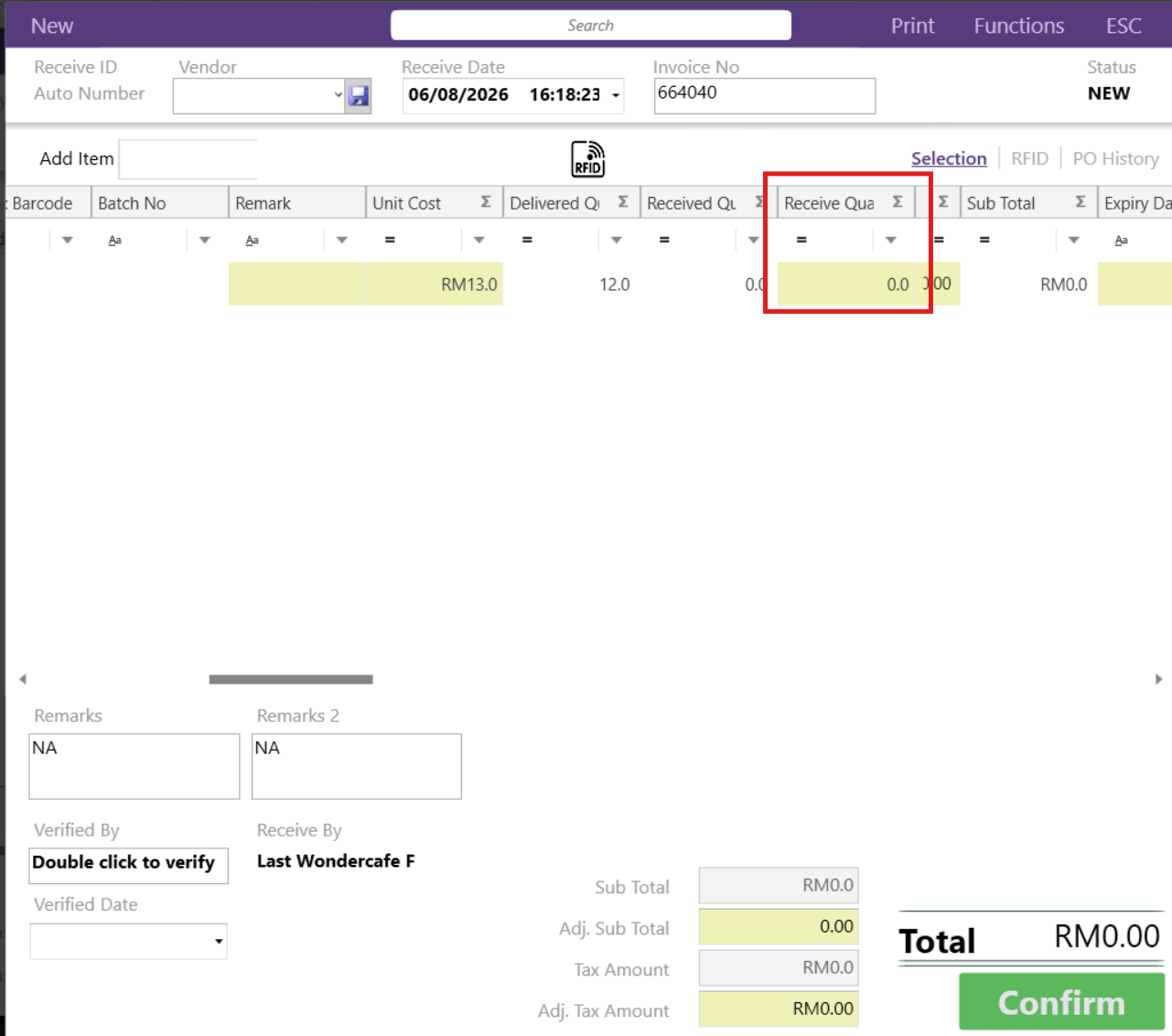
Task: Click the Aa filter icon under Batch No
Action: pyautogui.click(x=114, y=241)
